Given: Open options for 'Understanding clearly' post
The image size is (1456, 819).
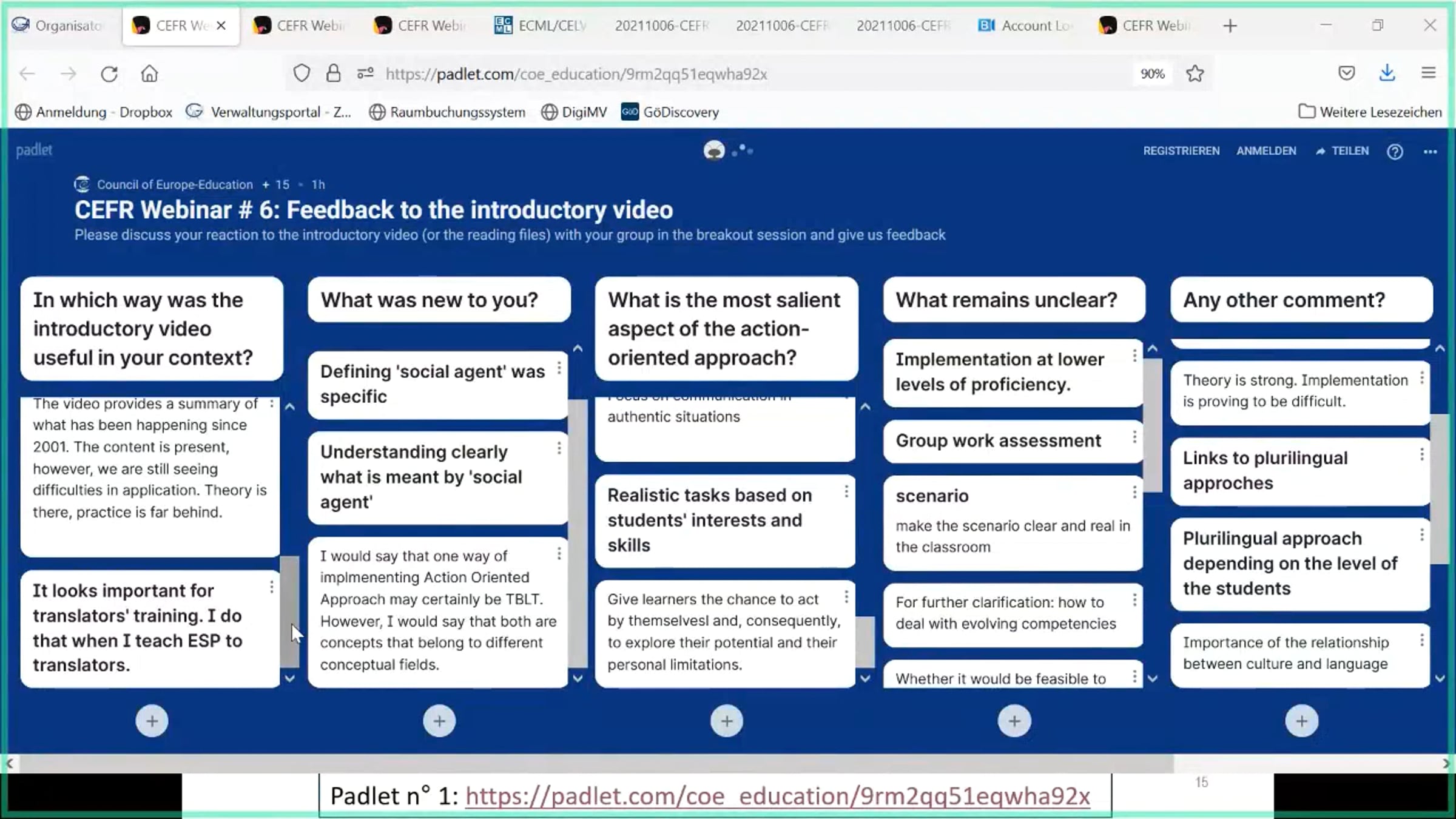Looking at the screenshot, I should coord(559,448).
